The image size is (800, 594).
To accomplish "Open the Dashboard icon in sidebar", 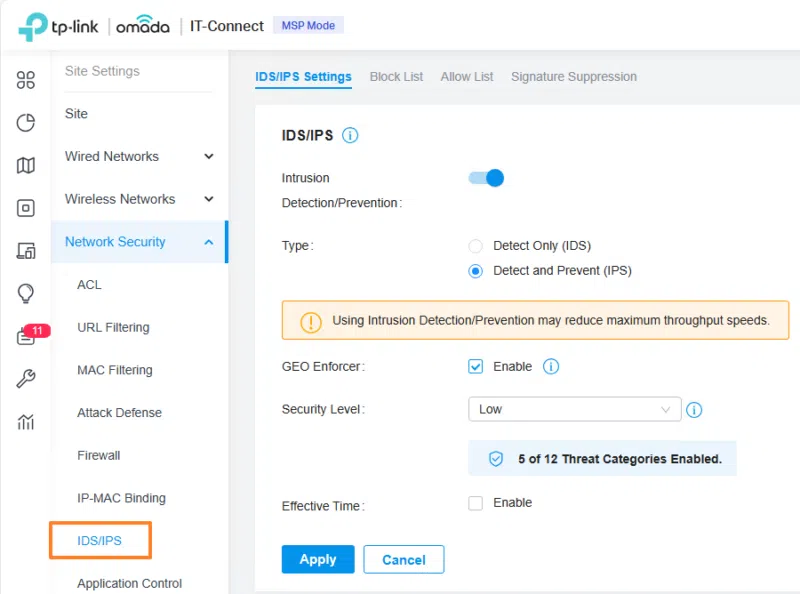I will coord(26,81).
